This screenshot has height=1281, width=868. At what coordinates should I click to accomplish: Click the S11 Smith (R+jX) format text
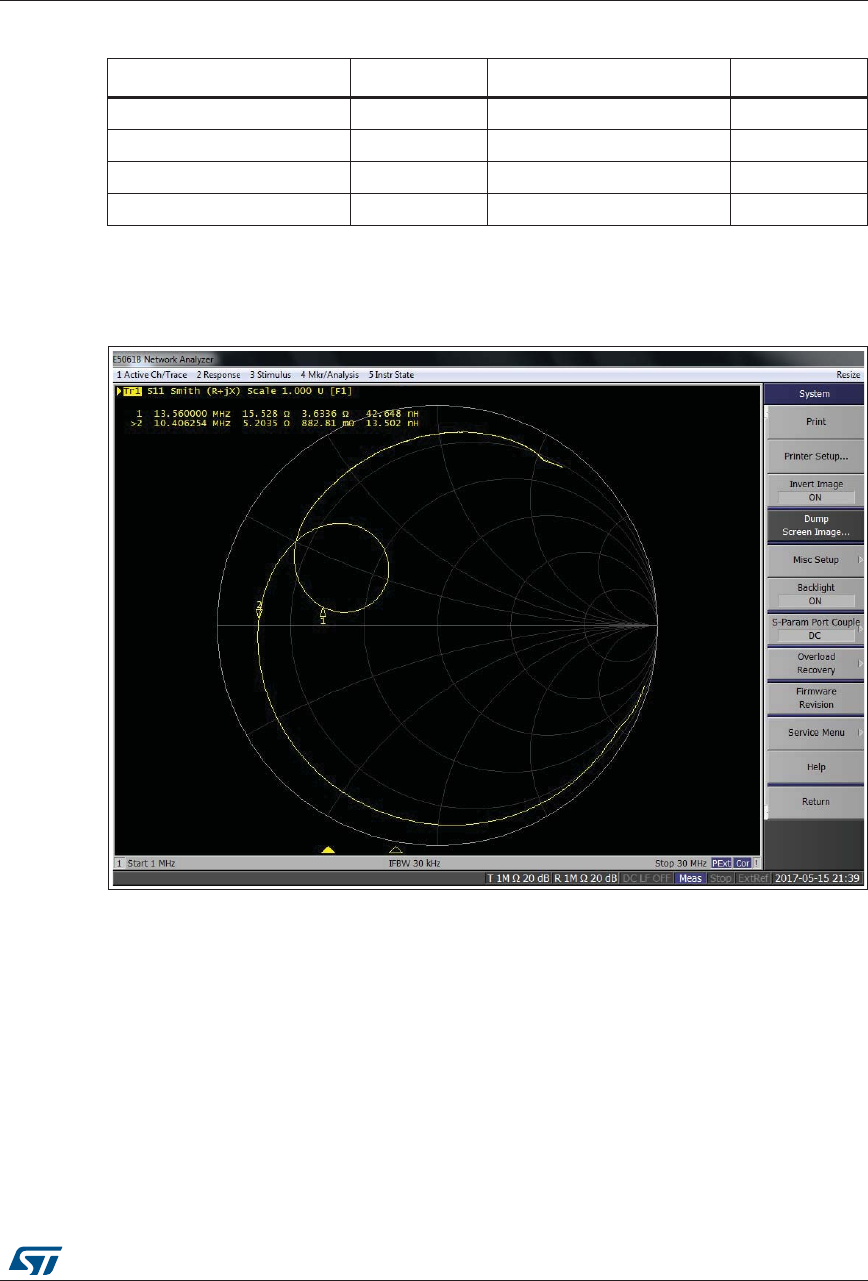[196, 391]
